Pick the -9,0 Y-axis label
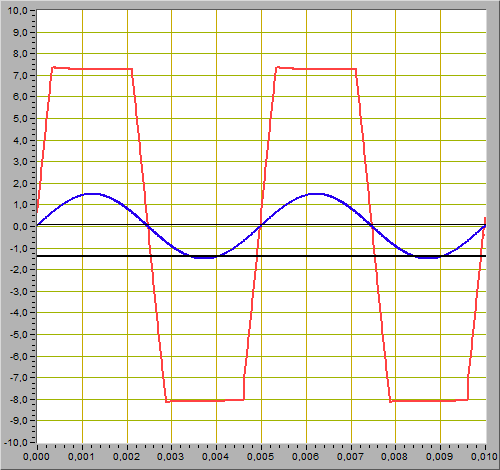The height and width of the screenshot is (470, 500). (x=18, y=421)
